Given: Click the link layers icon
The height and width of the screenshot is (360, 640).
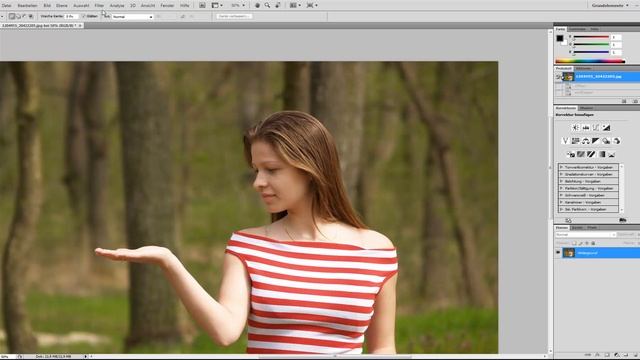Looking at the screenshot, I should [x=588, y=355].
